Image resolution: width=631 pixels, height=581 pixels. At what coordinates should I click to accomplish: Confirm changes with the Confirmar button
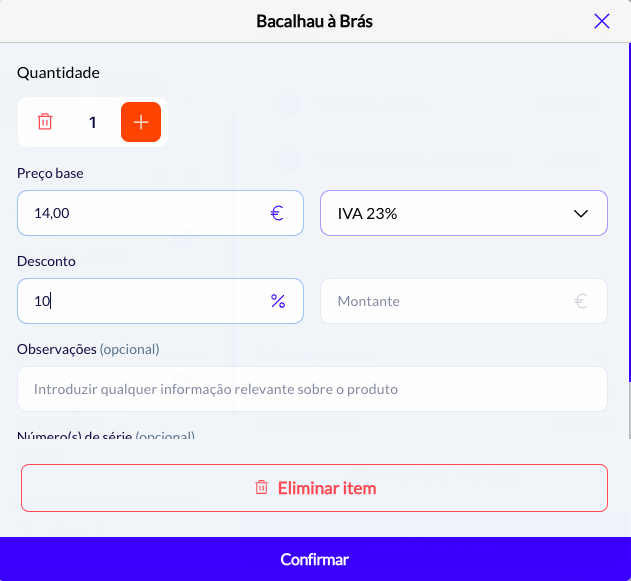pyautogui.click(x=315, y=559)
